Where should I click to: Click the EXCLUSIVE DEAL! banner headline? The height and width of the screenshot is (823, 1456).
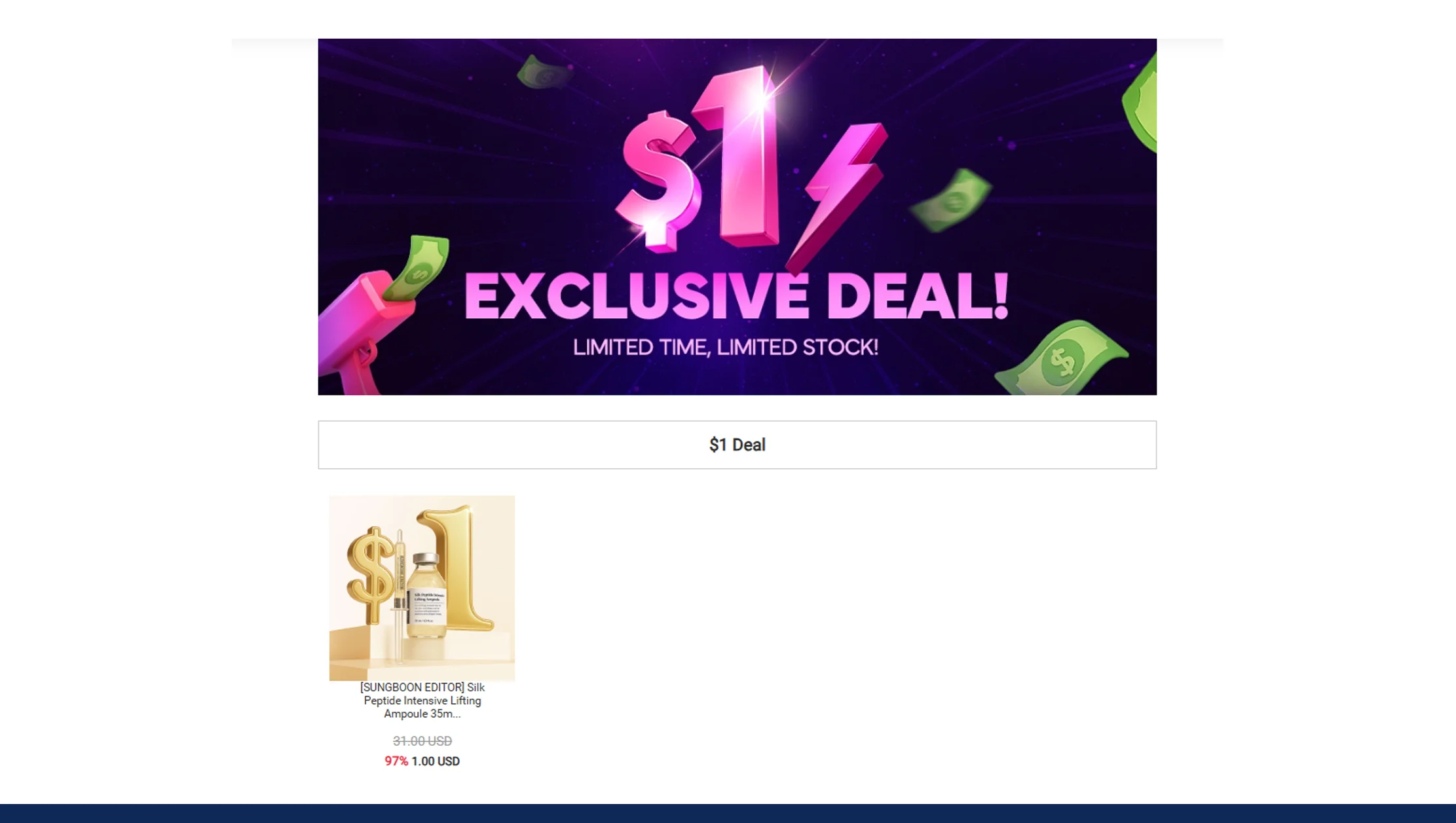coord(737,297)
